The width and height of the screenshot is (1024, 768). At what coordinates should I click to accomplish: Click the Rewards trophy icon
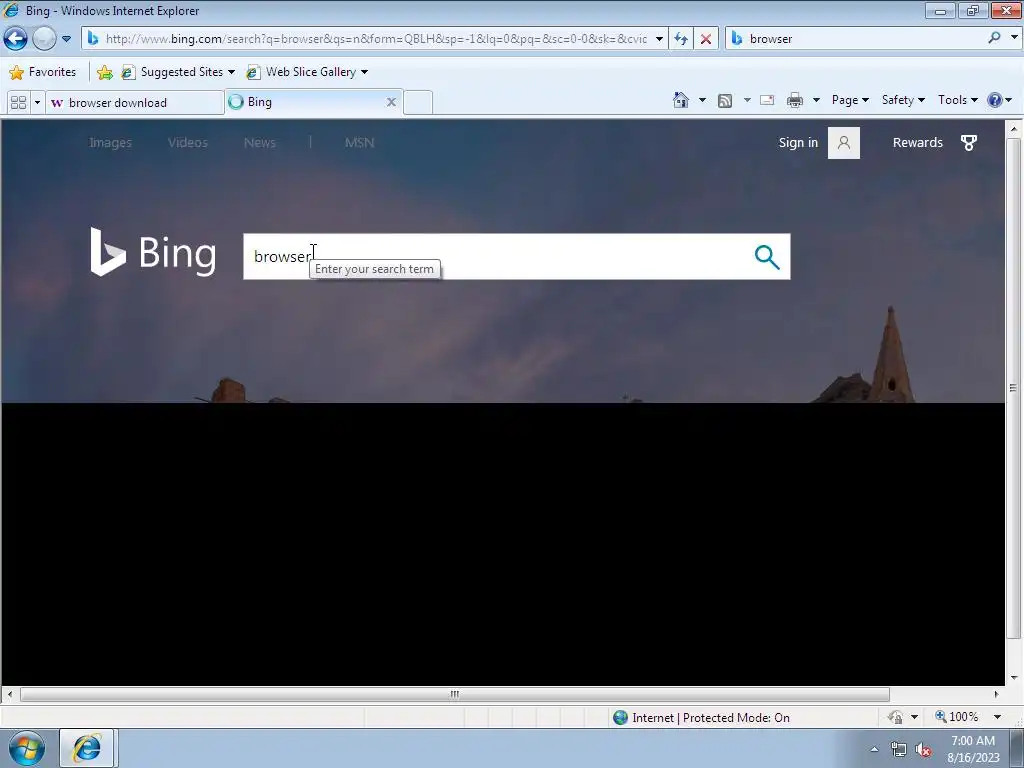969,143
